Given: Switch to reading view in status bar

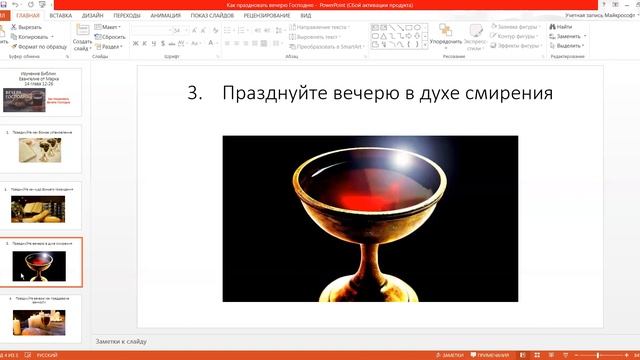Looking at the screenshot, I should [551, 355].
